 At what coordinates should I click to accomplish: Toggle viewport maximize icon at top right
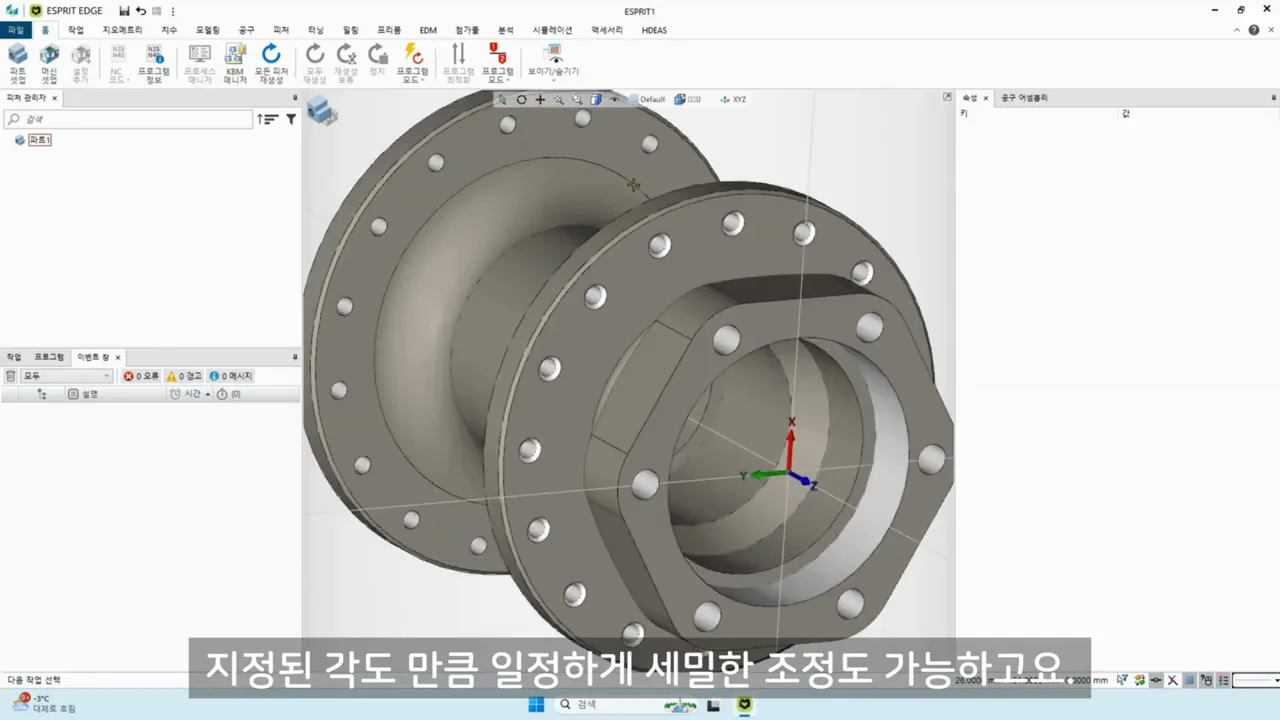[947, 97]
